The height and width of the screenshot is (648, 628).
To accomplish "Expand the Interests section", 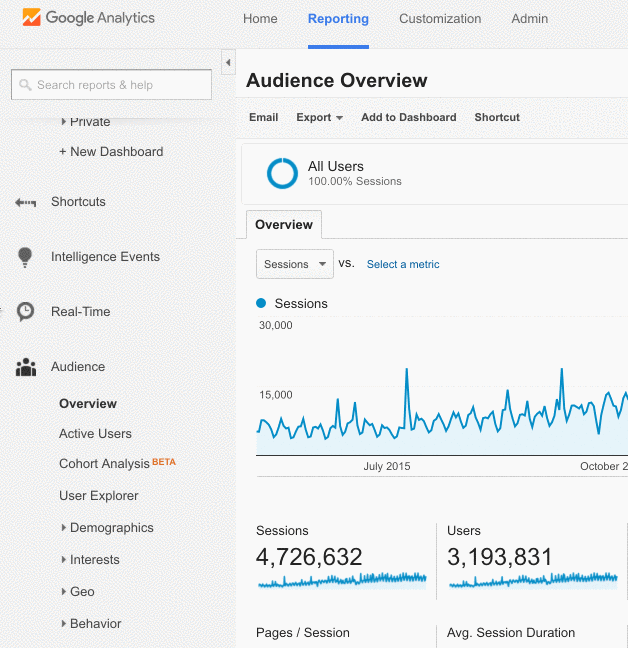I will 64,560.
